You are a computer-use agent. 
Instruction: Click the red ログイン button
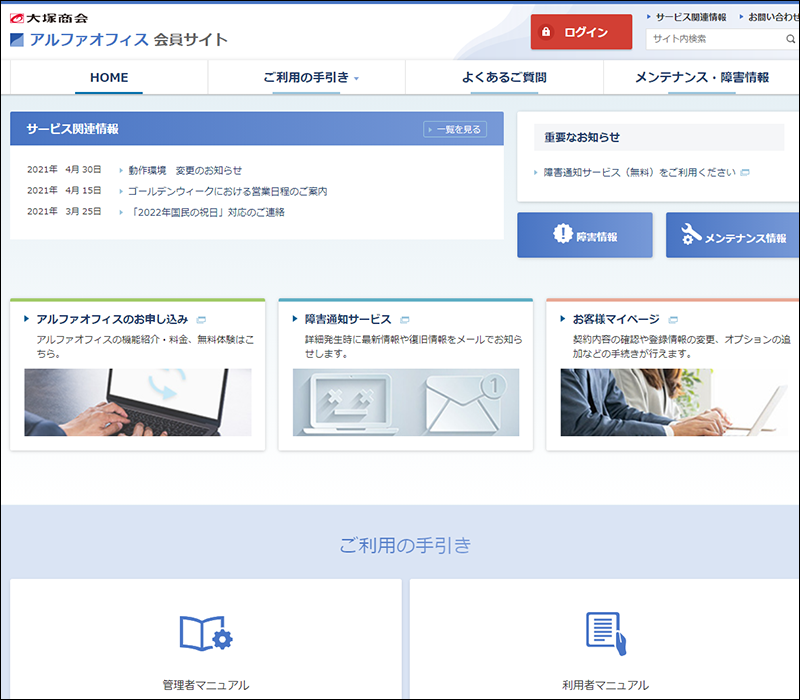pyautogui.click(x=581, y=32)
